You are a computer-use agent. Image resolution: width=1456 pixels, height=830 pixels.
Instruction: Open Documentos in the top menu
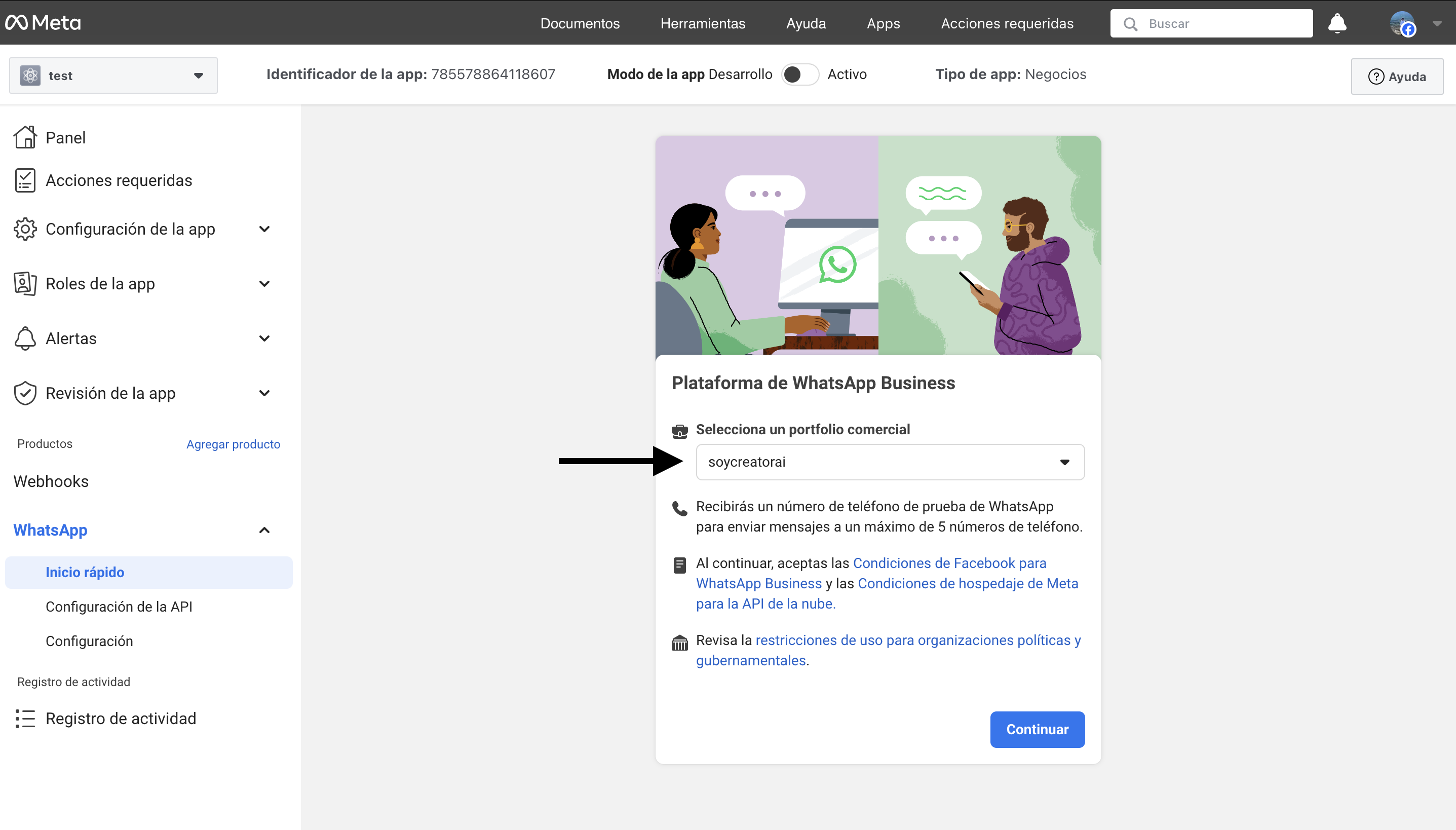[580, 23]
